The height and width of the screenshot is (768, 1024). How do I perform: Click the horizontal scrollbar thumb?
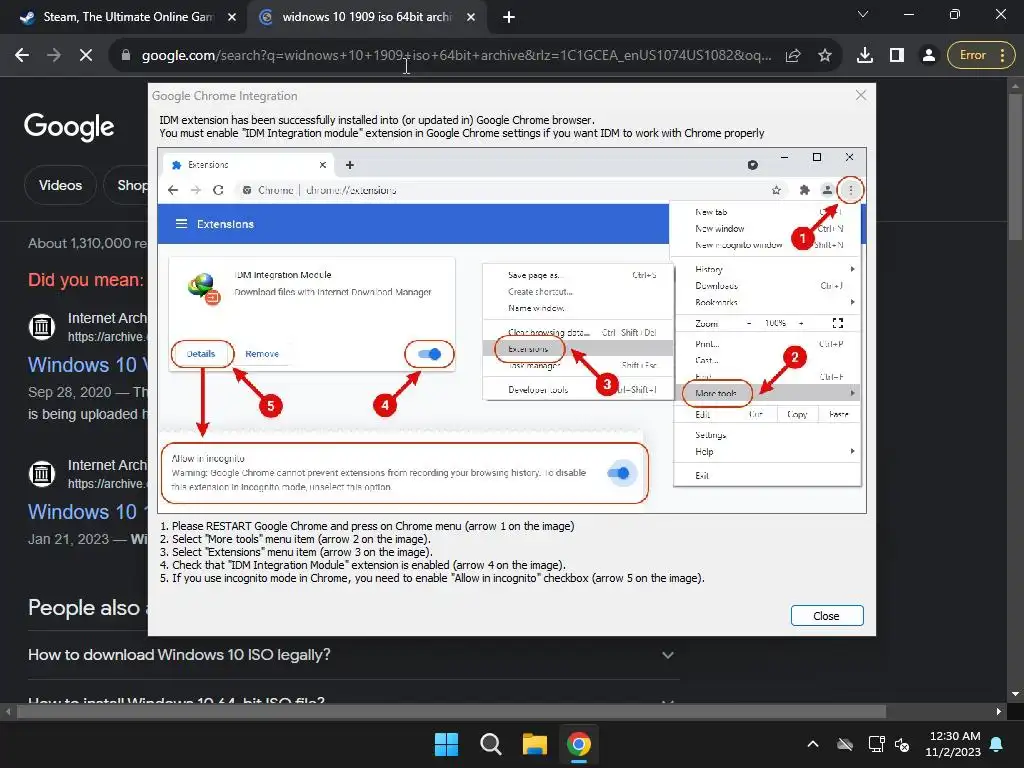(451, 711)
